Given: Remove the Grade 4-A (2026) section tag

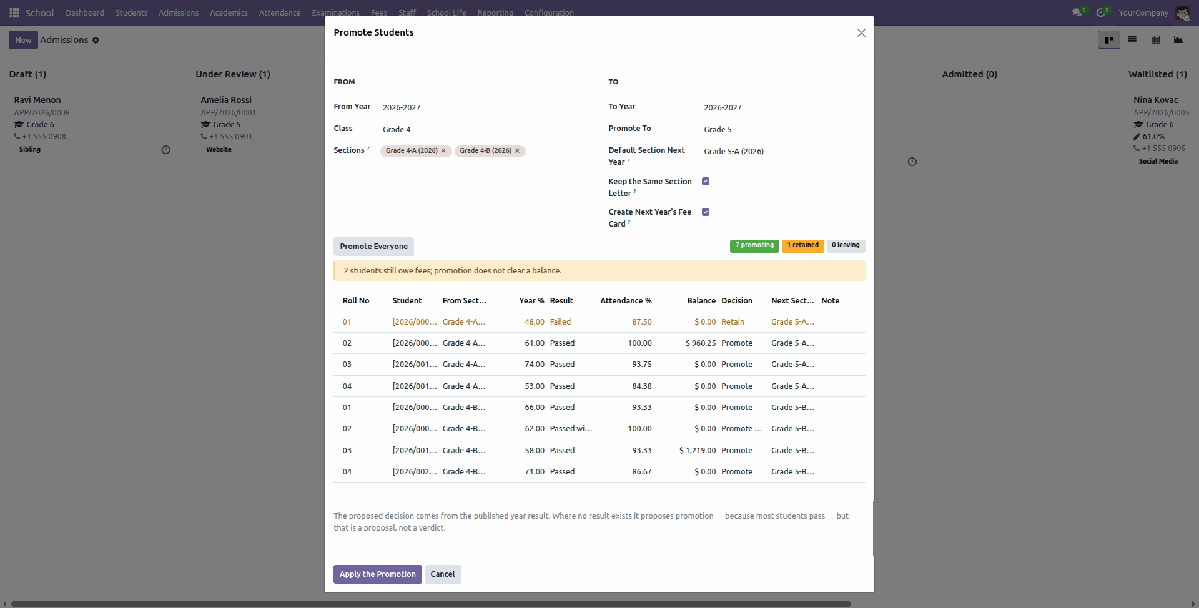Looking at the screenshot, I should (x=444, y=151).
